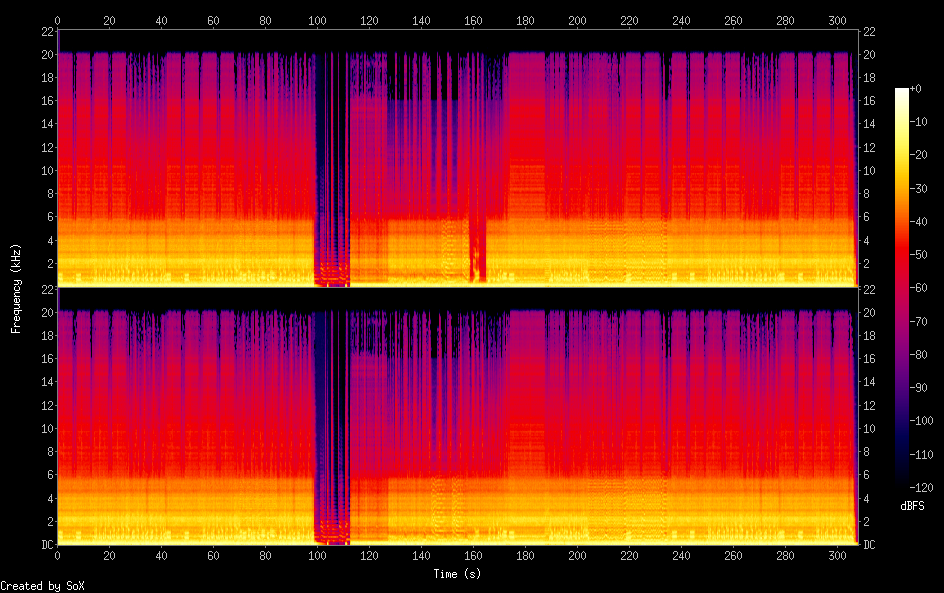Click "240" on the bottom time axis
The image size is (944, 593).
[x=681, y=556]
